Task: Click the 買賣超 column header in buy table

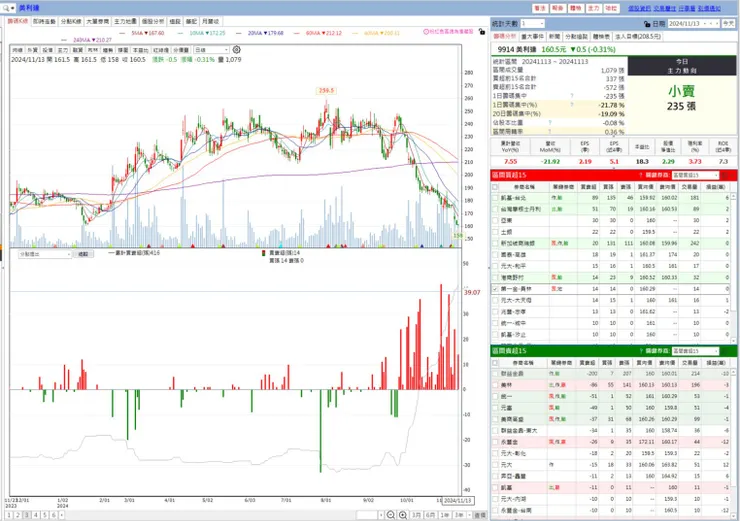Action: click(x=588, y=187)
